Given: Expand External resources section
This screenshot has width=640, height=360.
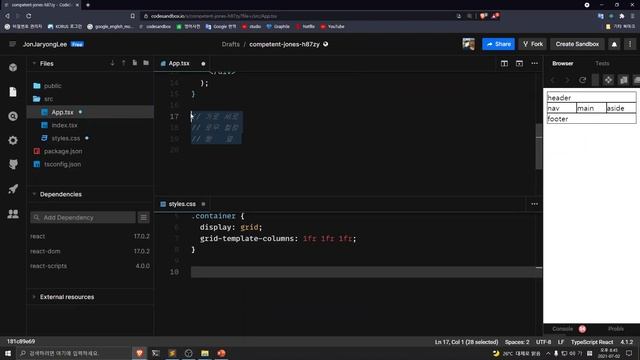Looking at the screenshot, I should tap(34, 297).
